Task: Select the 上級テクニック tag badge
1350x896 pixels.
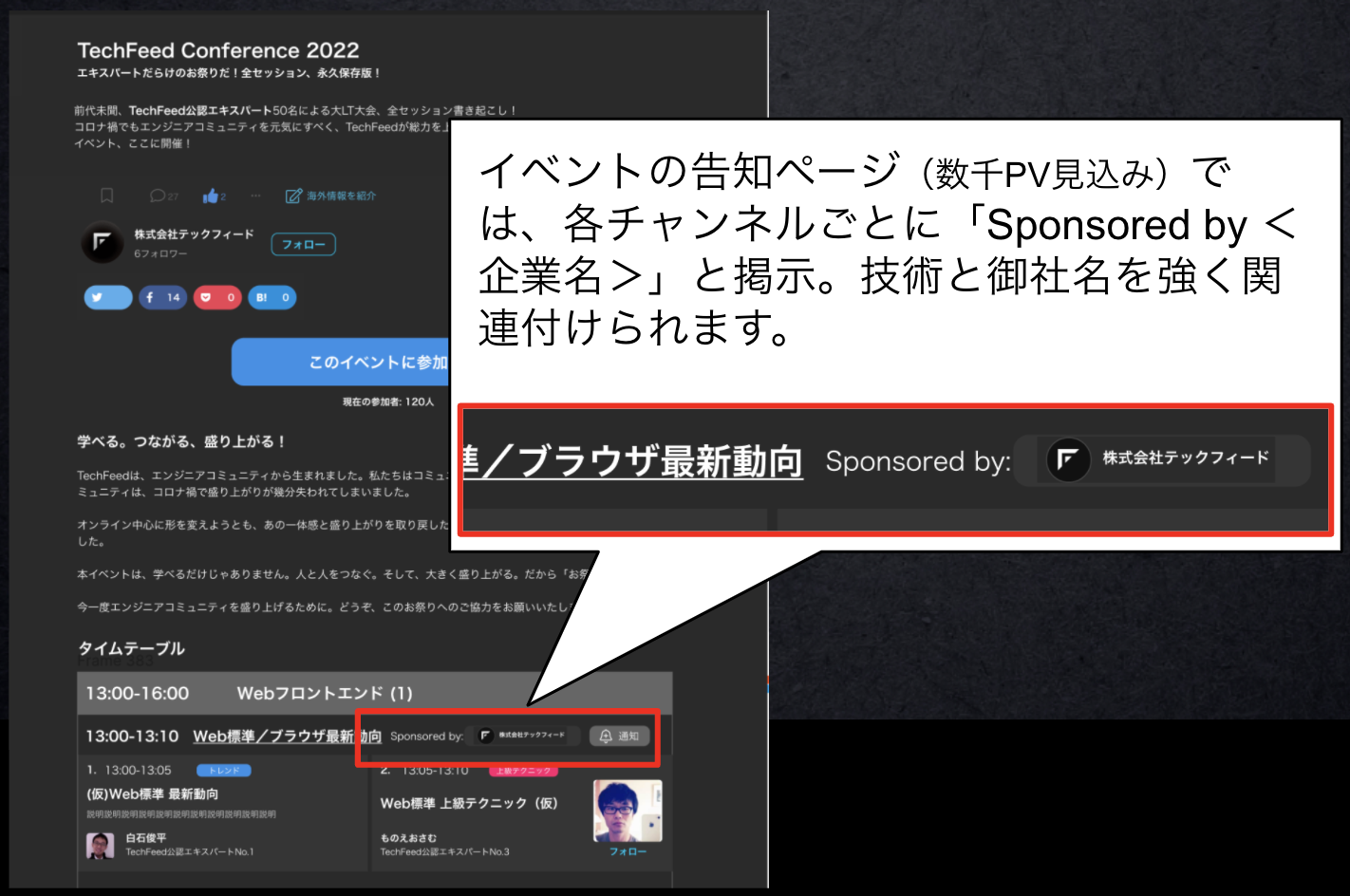Action: point(524,771)
